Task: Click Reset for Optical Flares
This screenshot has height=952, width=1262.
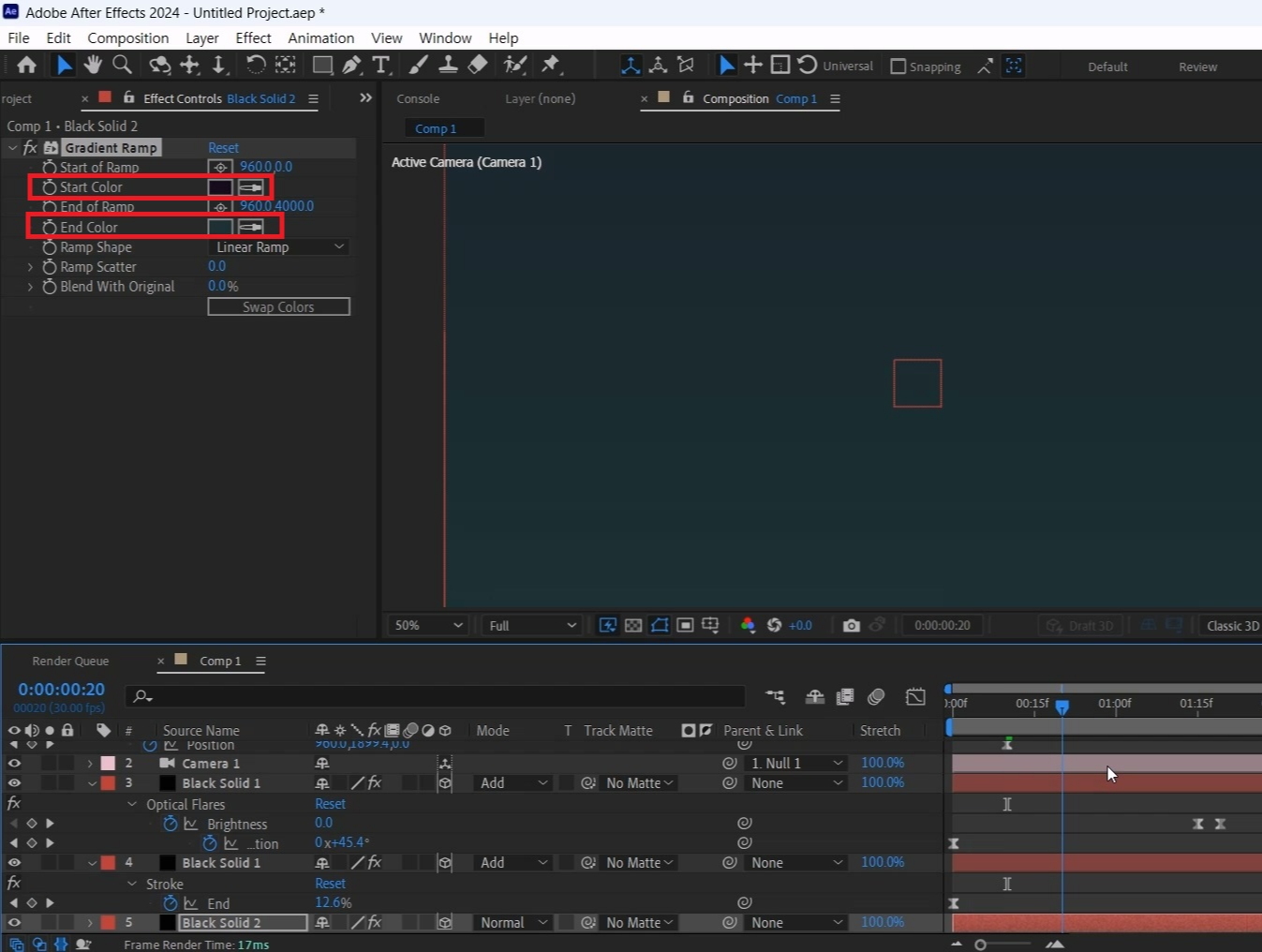Action: pos(330,804)
